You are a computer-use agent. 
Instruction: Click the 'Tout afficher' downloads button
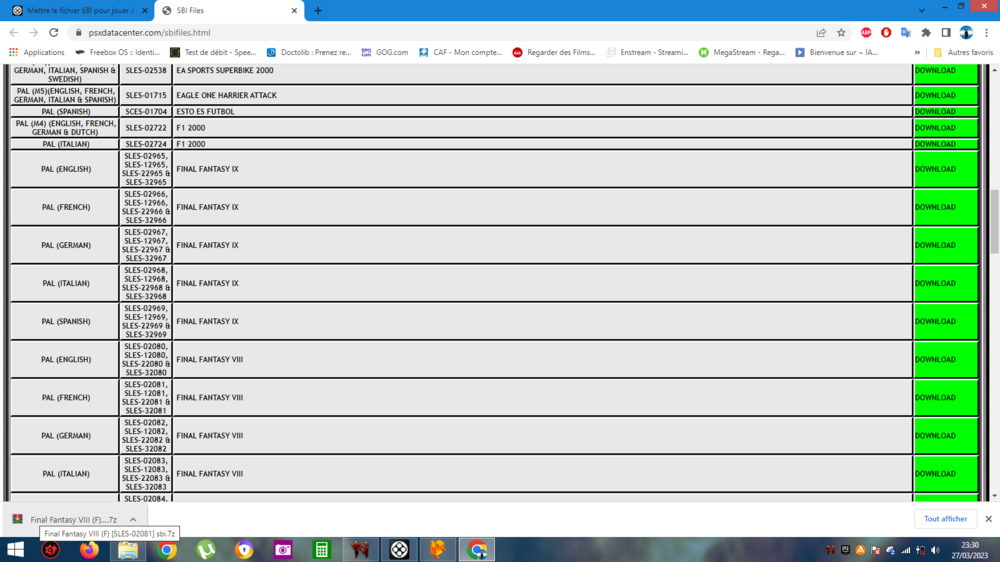point(945,519)
